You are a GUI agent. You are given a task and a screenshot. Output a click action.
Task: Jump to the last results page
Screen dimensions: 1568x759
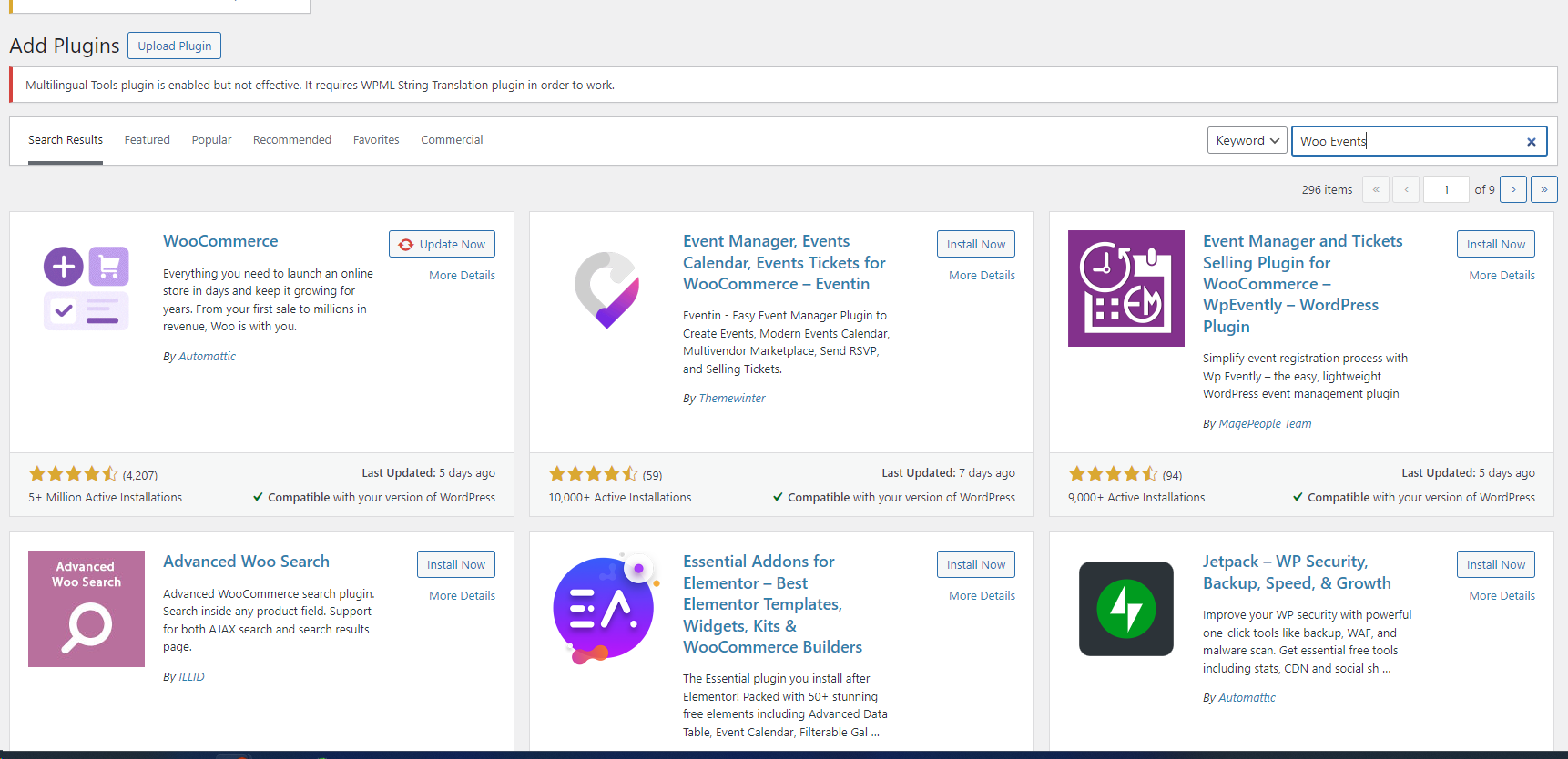click(x=1544, y=189)
